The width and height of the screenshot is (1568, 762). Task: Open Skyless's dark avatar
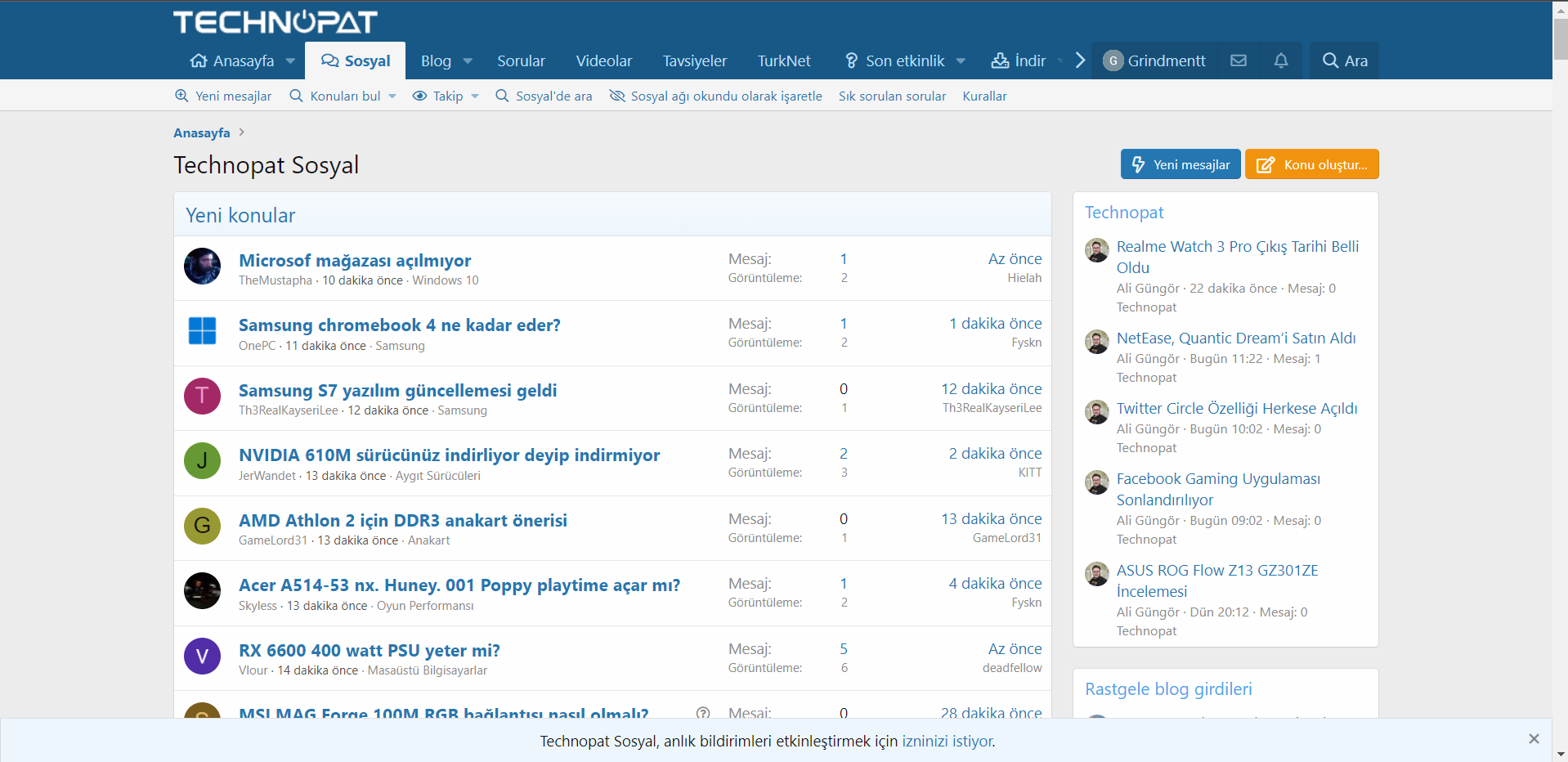202,591
